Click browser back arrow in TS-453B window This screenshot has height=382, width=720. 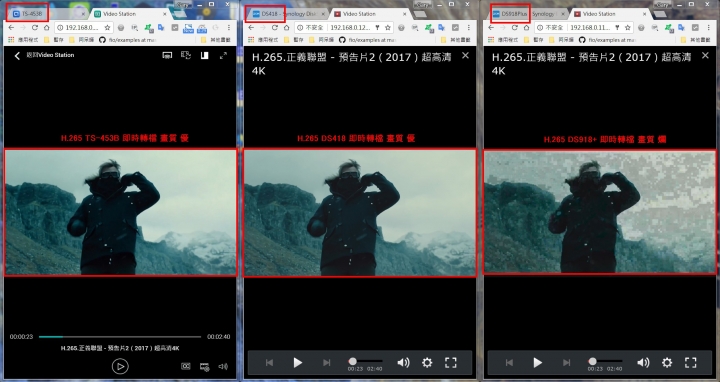coord(11,28)
